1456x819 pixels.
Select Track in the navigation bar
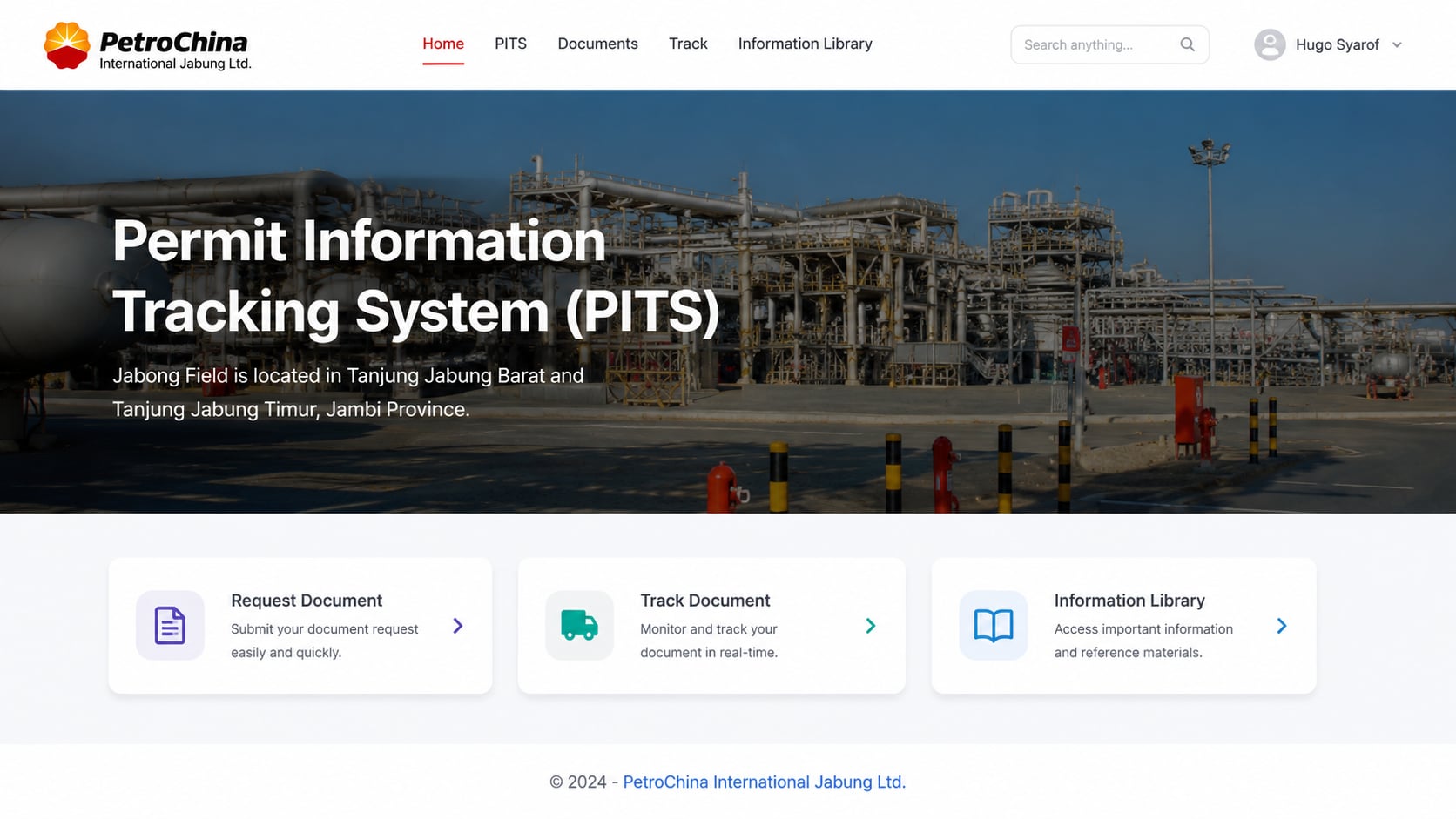(688, 44)
